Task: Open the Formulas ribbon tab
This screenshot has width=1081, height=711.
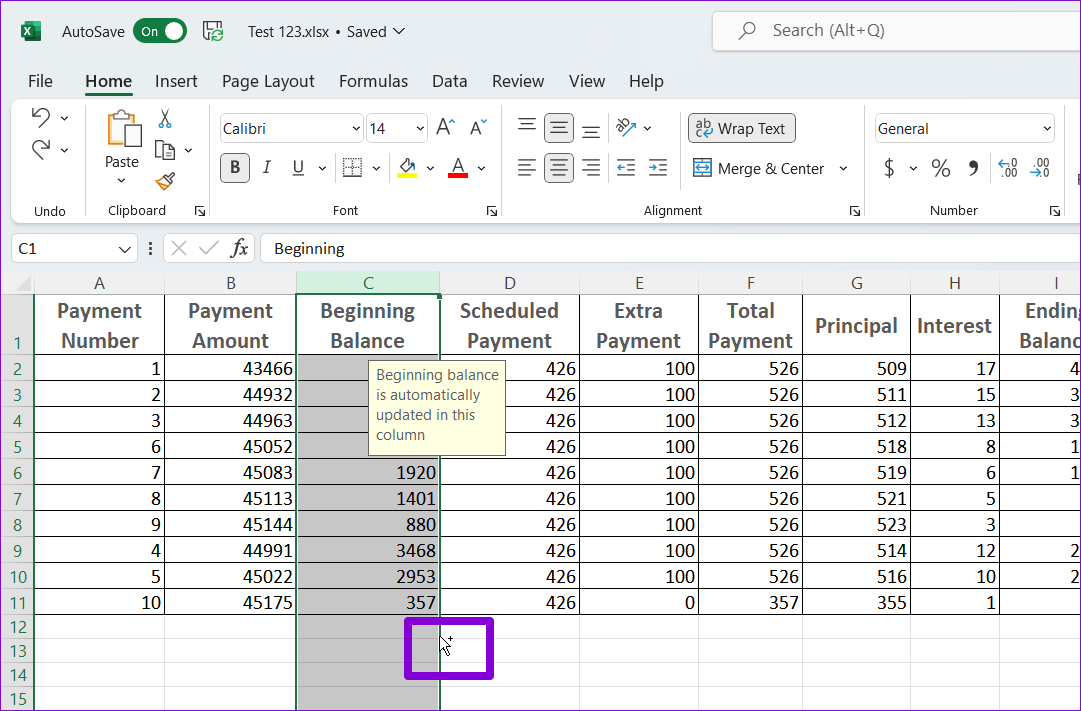Action: tap(373, 82)
